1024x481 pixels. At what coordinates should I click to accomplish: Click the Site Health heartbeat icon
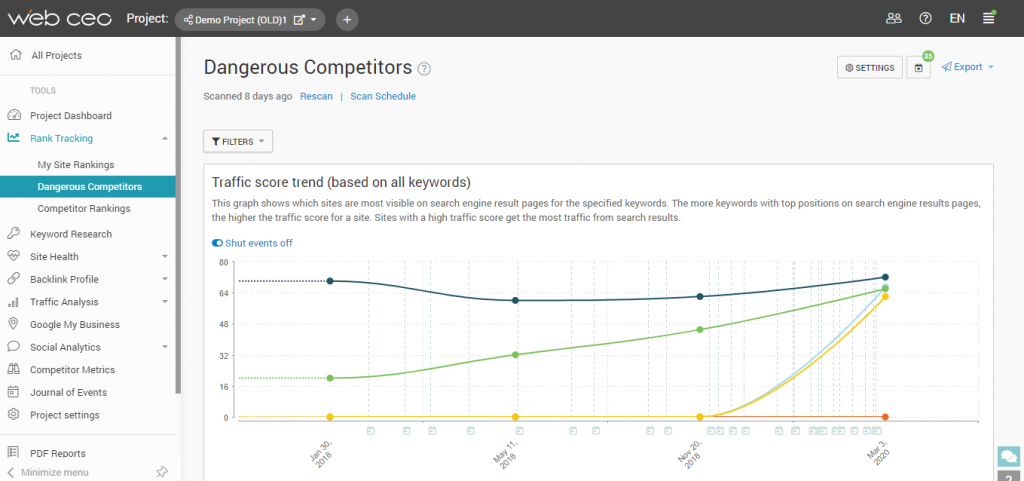pos(14,256)
